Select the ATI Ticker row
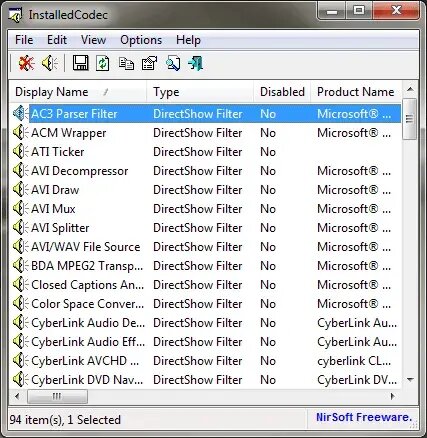This screenshot has height=438, width=427. (205, 152)
